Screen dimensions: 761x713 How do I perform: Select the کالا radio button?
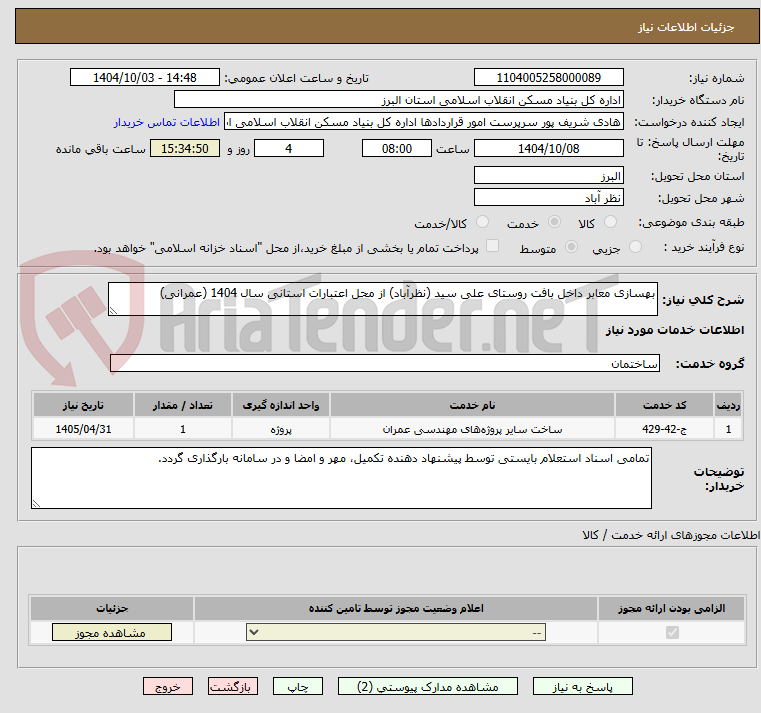tap(612, 223)
